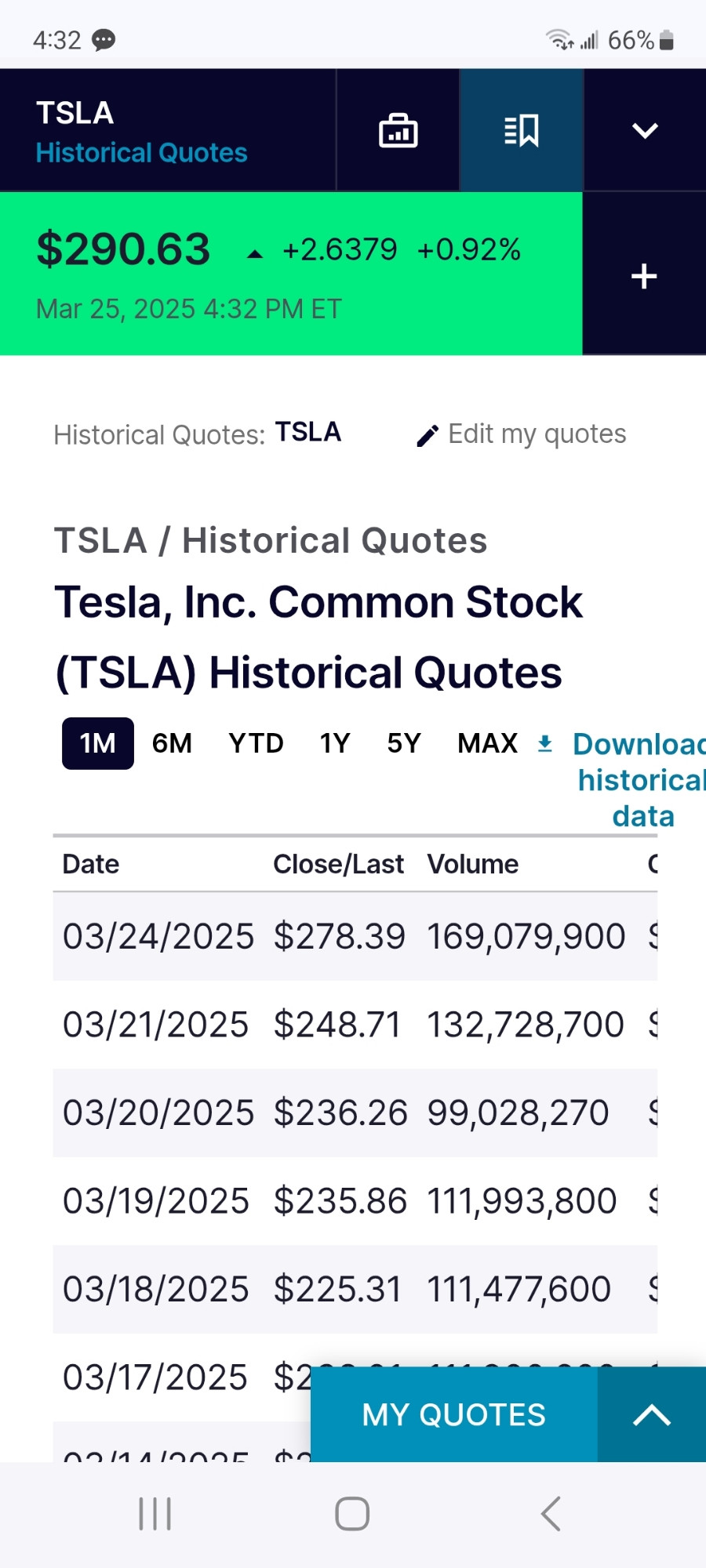The image size is (706, 1568).
Task: Switch to YTD range
Action: tap(256, 743)
